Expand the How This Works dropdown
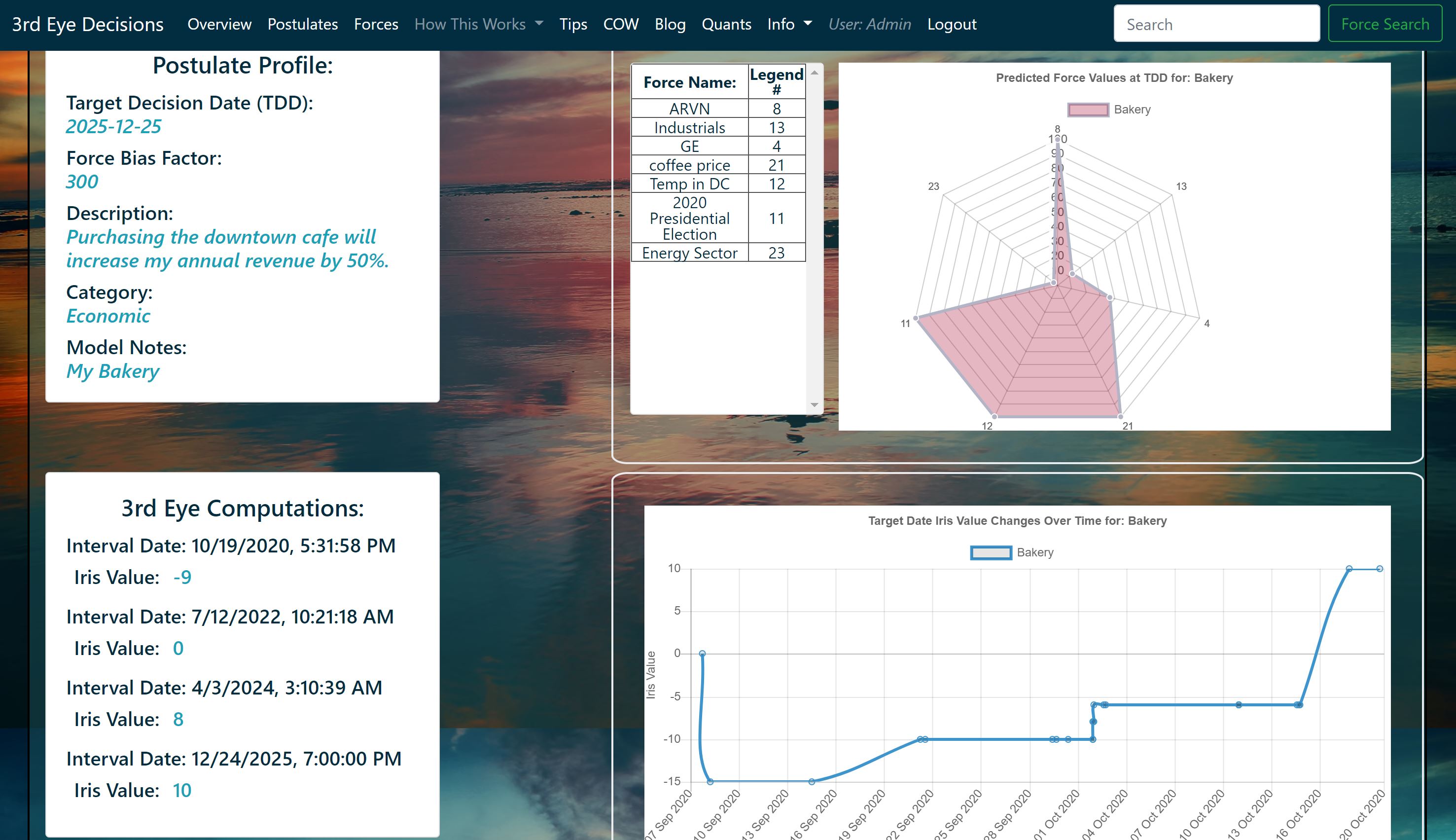The width and height of the screenshot is (1456, 840). [478, 24]
